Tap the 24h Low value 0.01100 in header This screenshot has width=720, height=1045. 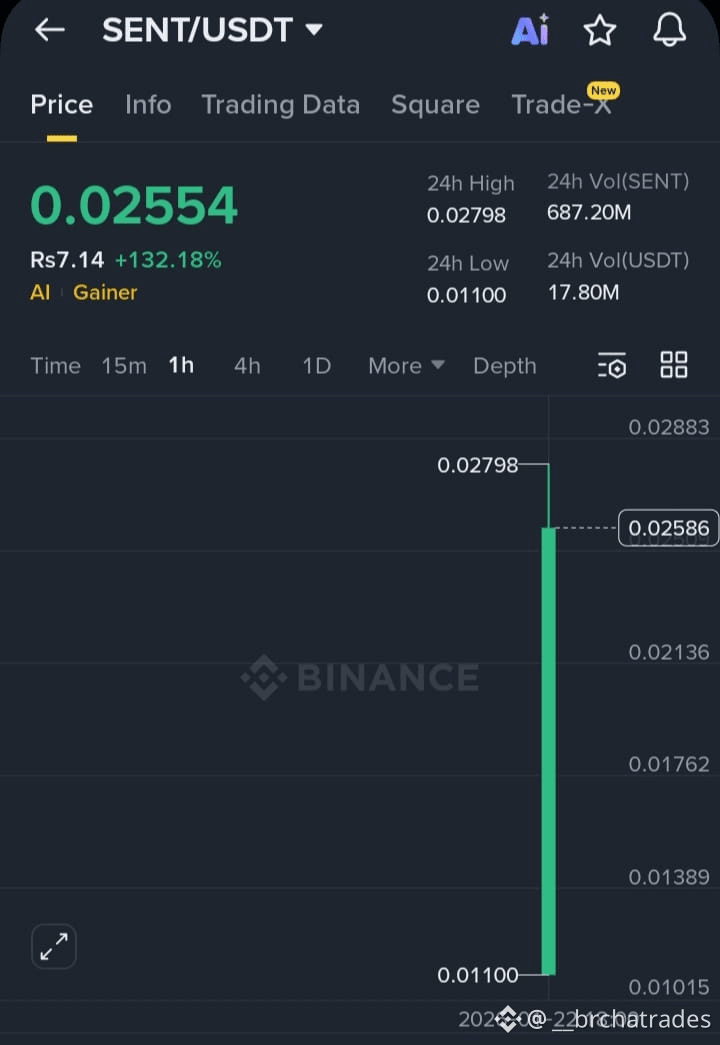tap(467, 295)
